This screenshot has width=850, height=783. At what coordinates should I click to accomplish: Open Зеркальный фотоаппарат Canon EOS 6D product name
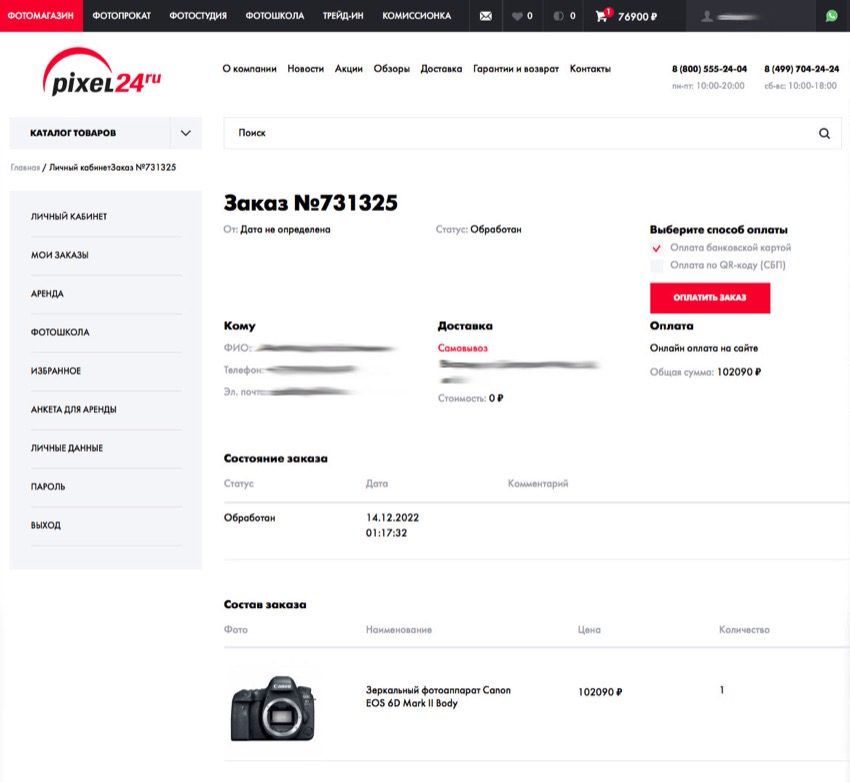[x=438, y=697]
